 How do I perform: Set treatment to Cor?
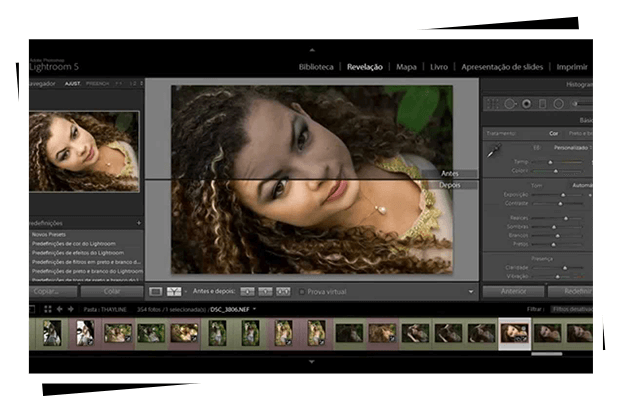coord(553,133)
